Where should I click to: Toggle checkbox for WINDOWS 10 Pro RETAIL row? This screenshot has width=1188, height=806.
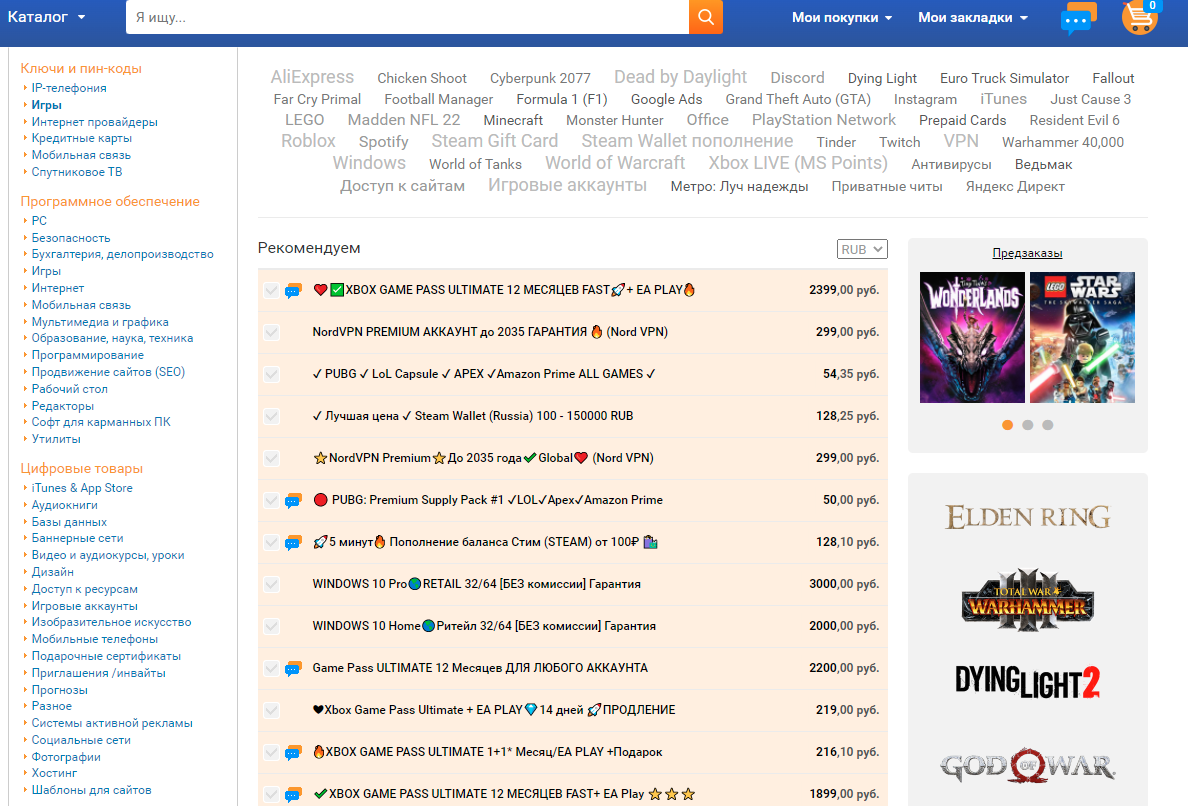coord(271,585)
